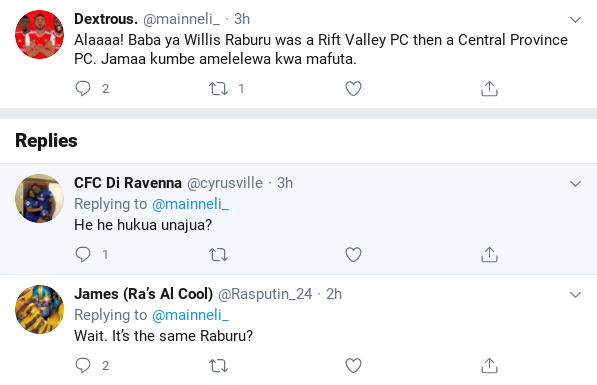Open CFC Di Ravenna's profile avatar

coord(39,198)
